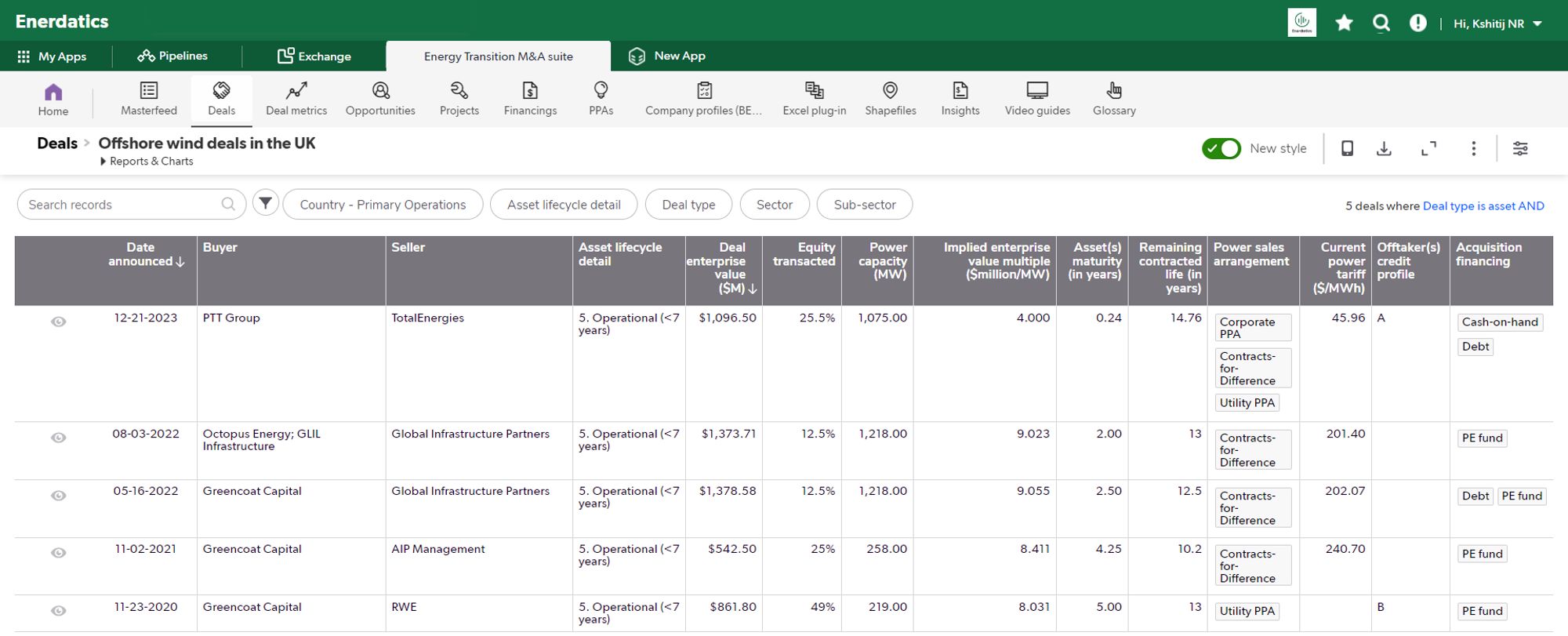
Task: Open the Glossary
Action: tap(1114, 100)
